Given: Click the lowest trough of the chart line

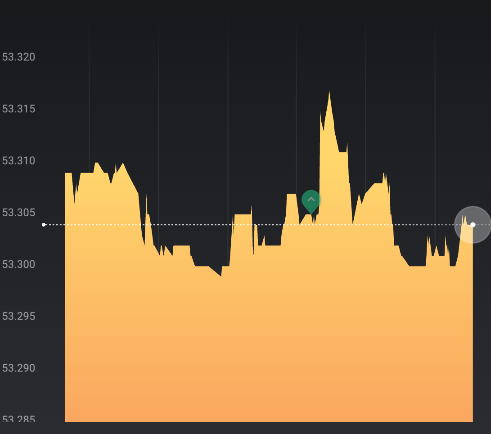Looking at the screenshot, I should coord(220,275).
